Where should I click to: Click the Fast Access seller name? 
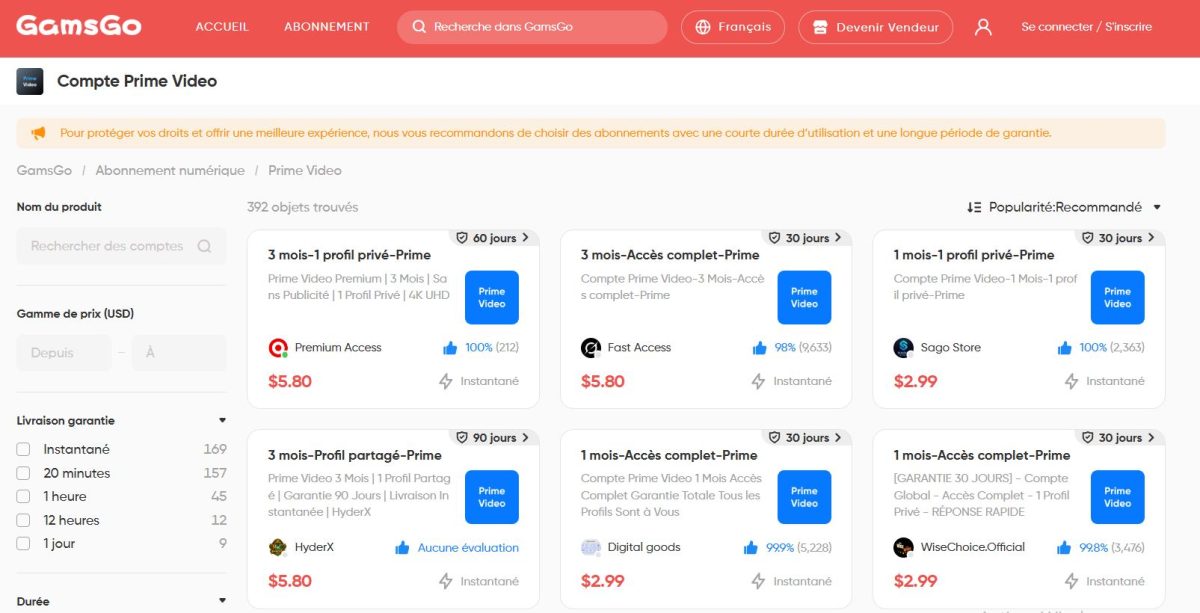pos(639,348)
